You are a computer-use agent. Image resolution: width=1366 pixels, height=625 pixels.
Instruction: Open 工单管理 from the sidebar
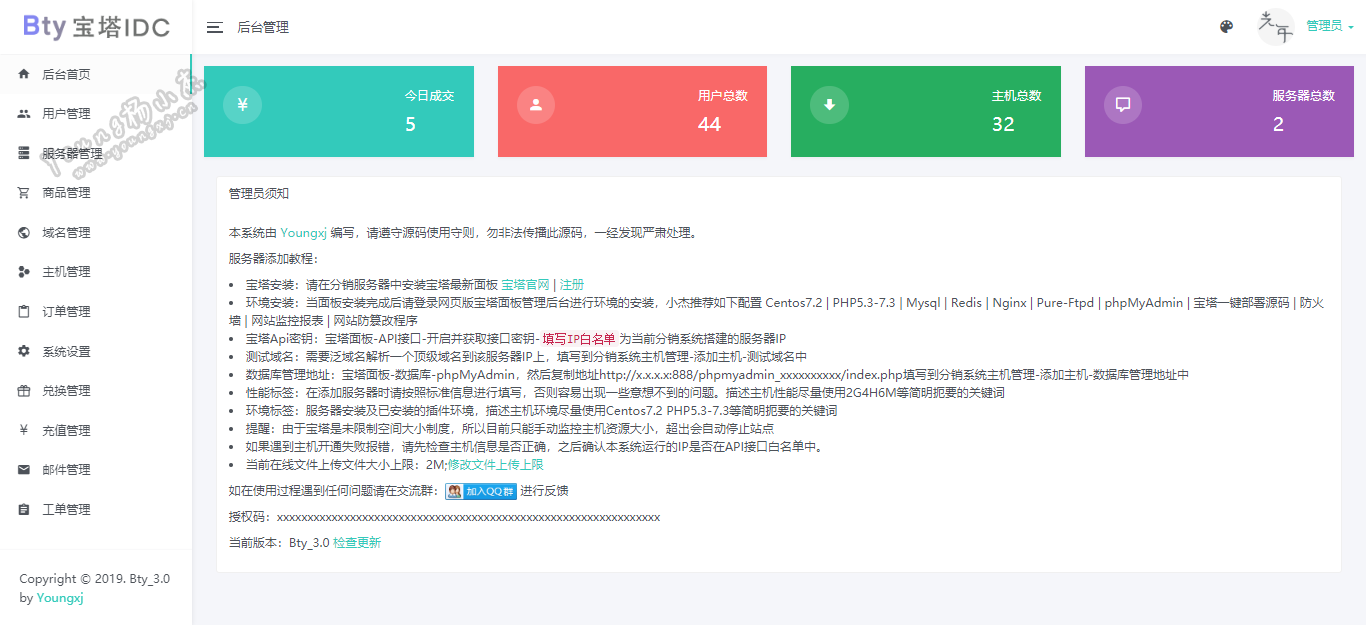click(66, 510)
